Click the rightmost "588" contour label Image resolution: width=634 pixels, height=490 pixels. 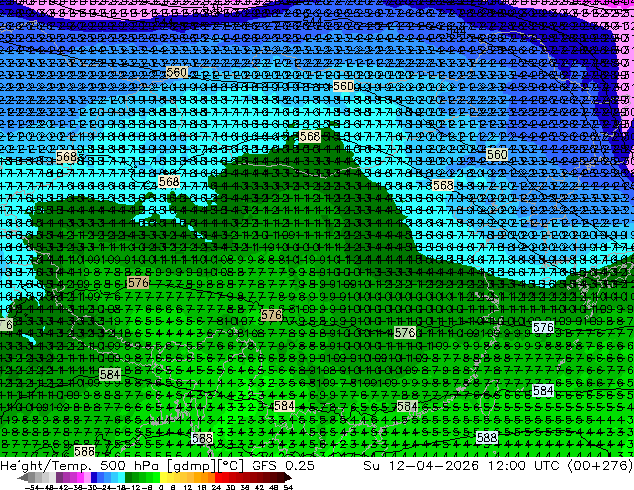[x=487, y=437]
